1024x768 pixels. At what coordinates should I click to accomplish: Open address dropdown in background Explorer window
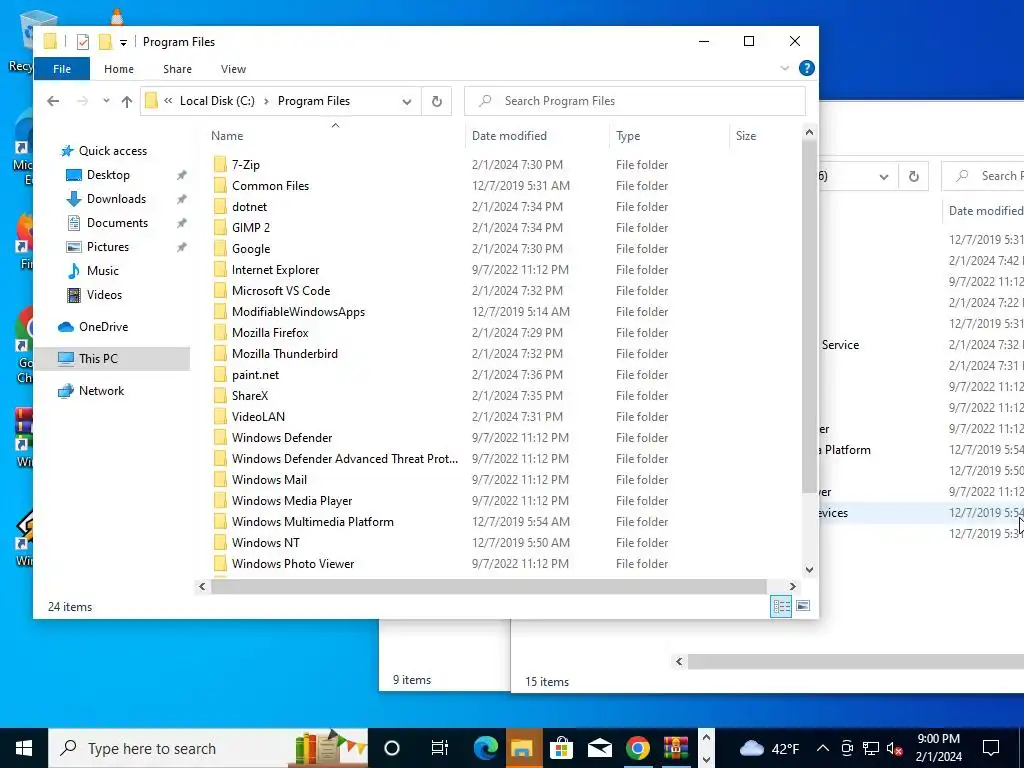click(x=884, y=176)
